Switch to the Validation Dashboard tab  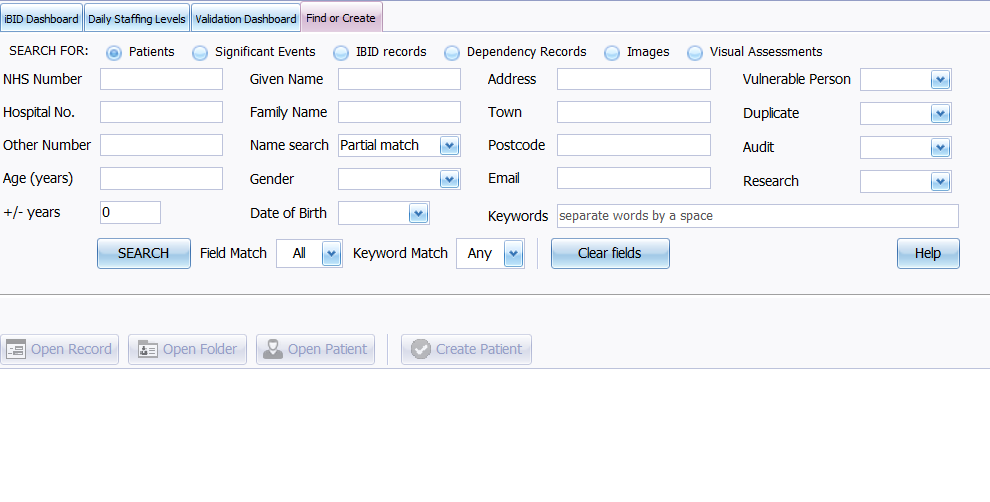245,19
